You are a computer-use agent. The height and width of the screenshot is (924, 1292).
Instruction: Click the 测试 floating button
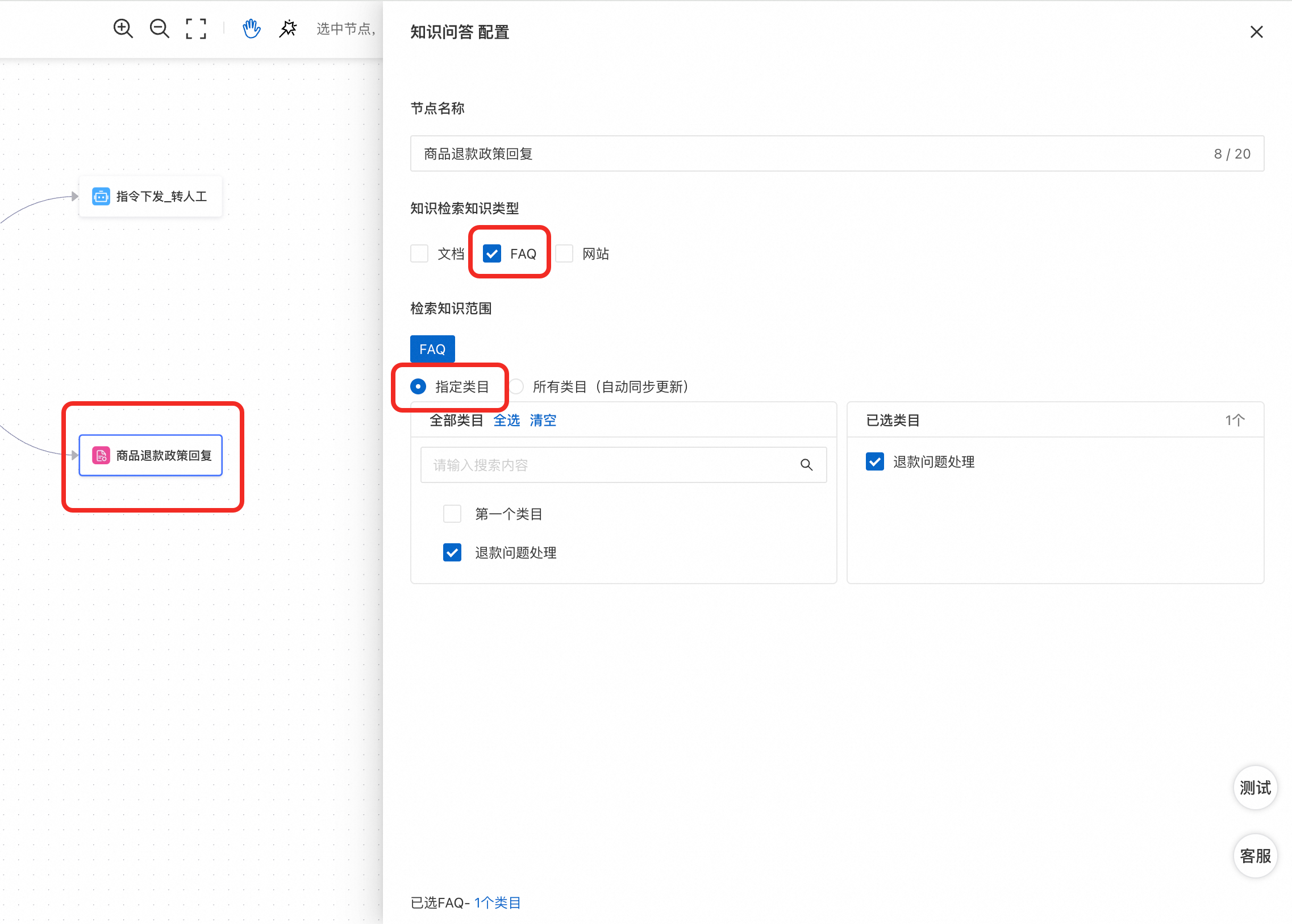[1255, 788]
